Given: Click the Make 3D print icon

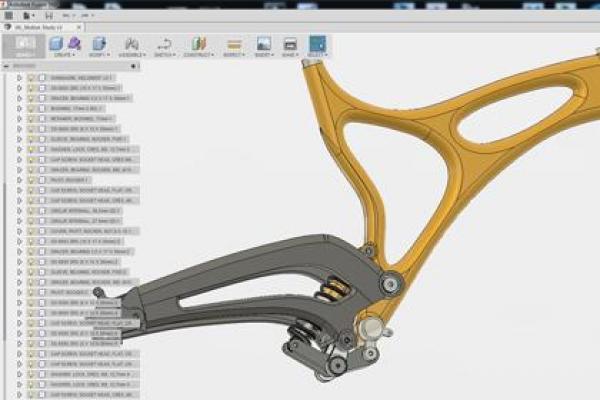Looking at the screenshot, I should [x=290, y=45].
